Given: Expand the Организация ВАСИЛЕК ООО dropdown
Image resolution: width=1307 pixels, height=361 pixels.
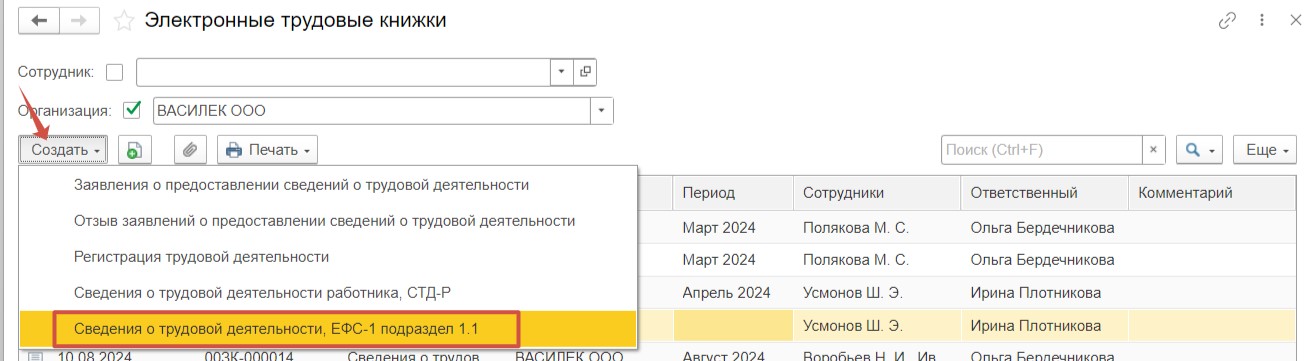Looking at the screenshot, I should pos(602,110).
